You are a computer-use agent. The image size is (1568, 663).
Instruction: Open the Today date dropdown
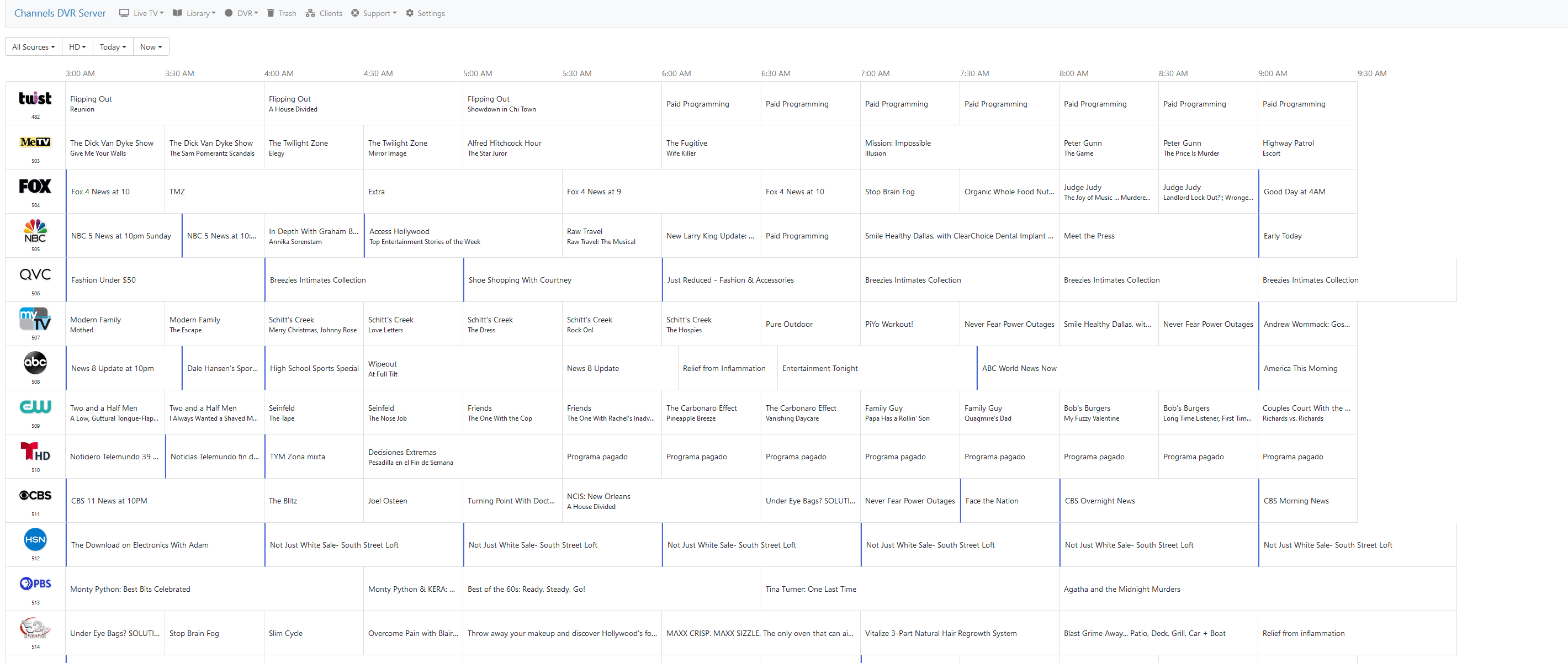coord(113,47)
